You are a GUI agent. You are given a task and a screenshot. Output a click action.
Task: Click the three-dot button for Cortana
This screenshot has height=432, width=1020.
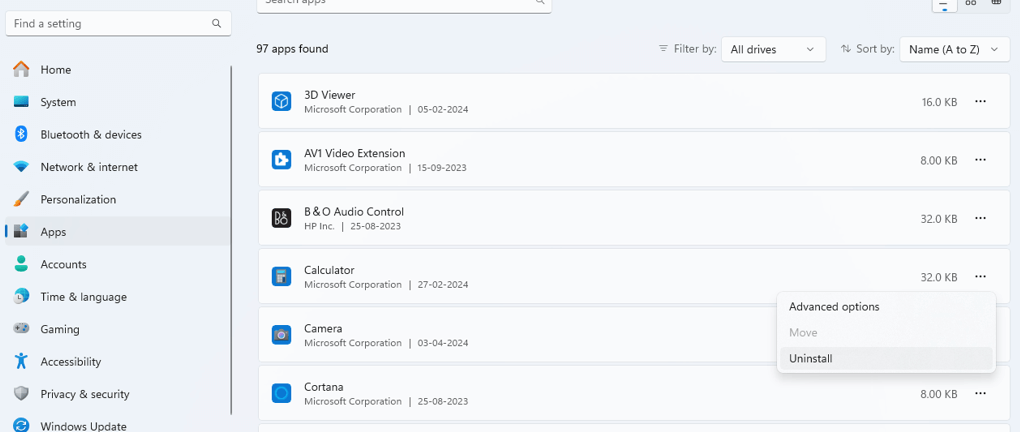point(980,394)
